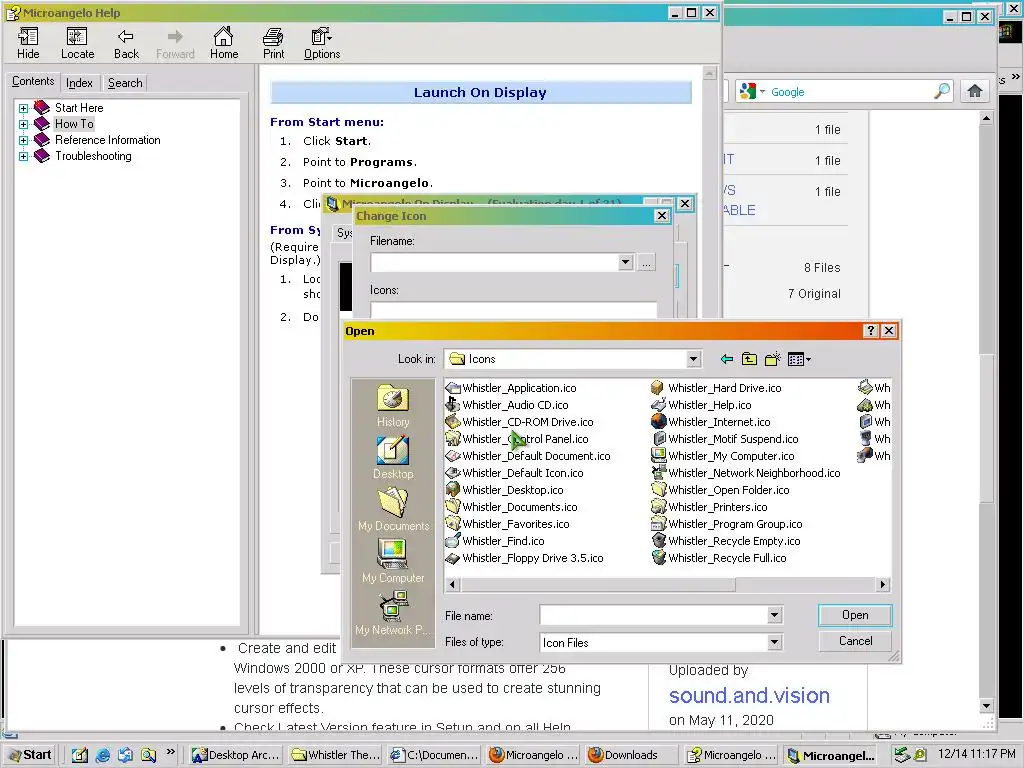Select Whistler_Favorites.ico file
The width and height of the screenshot is (1024, 768).
(508, 524)
